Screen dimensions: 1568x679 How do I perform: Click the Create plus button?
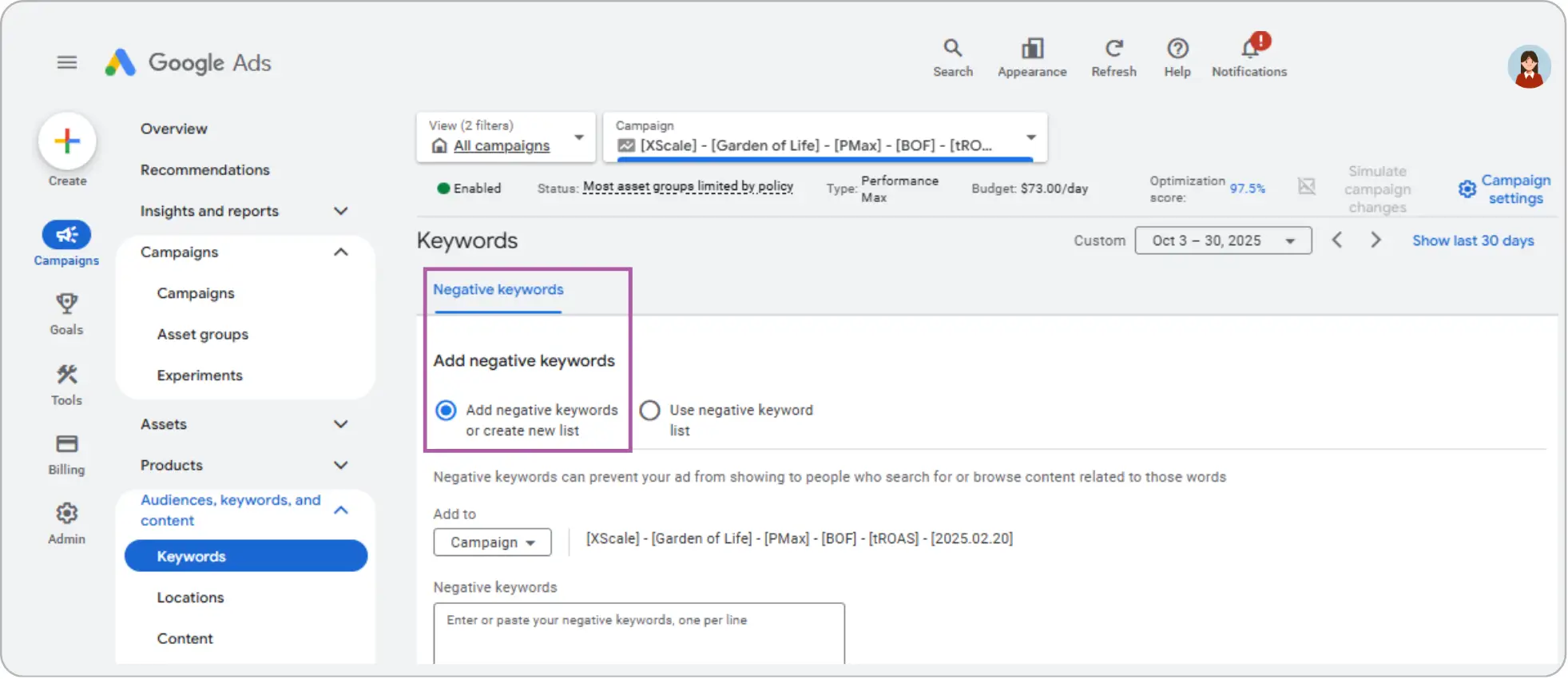coord(67,141)
